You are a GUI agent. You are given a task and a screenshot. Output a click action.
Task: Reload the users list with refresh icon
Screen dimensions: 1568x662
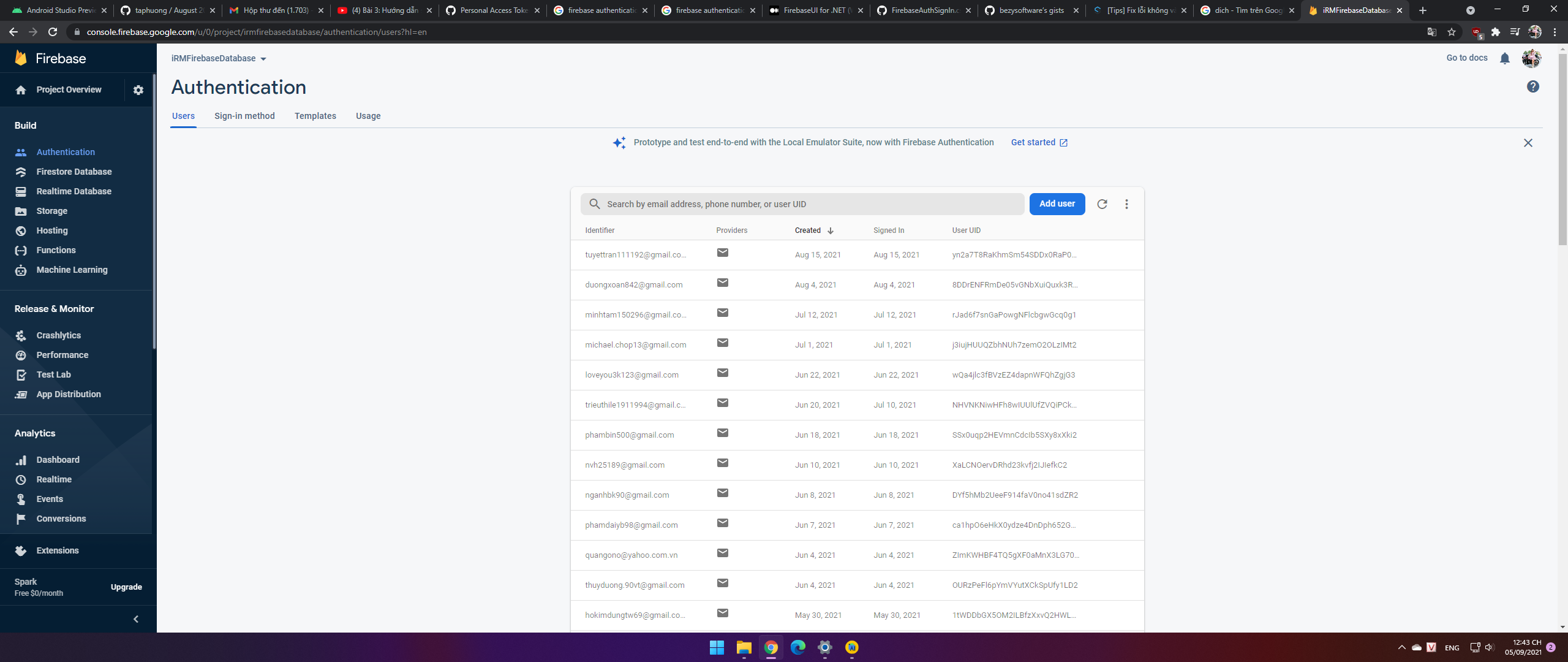coord(1102,204)
